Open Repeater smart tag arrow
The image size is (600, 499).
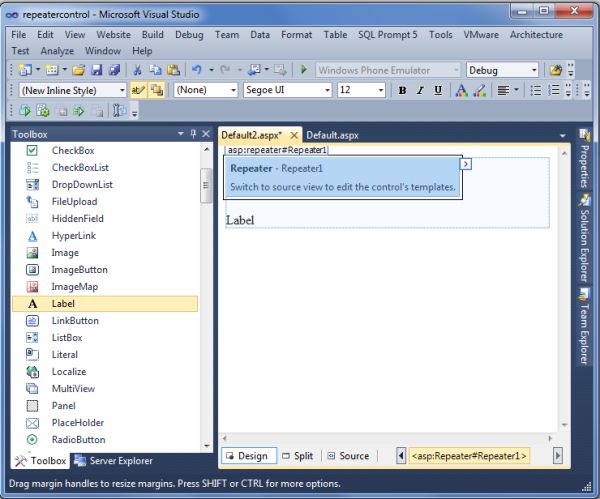pos(466,164)
